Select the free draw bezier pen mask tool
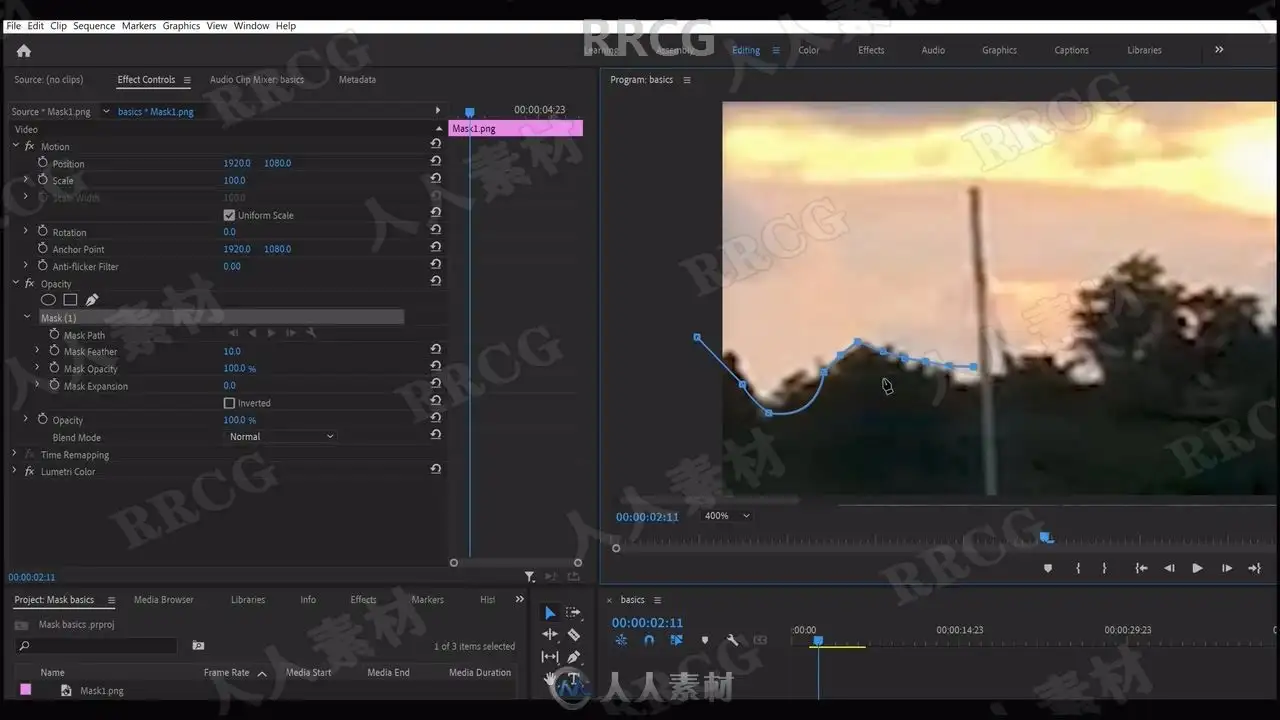Screen dimensions: 1280x720 pyautogui.click(x=92, y=300)
